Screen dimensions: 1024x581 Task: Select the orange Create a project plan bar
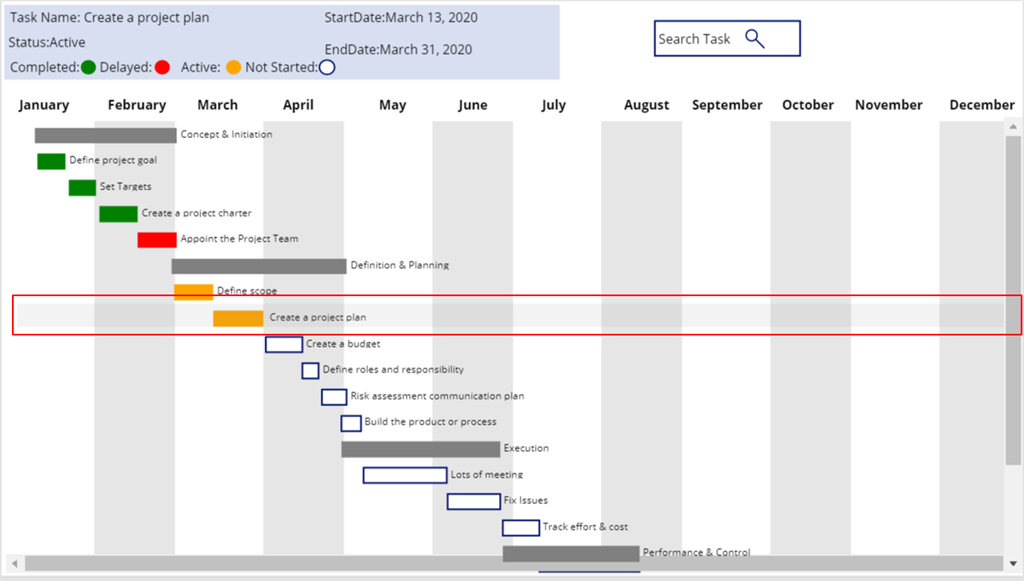click(238, 318)
